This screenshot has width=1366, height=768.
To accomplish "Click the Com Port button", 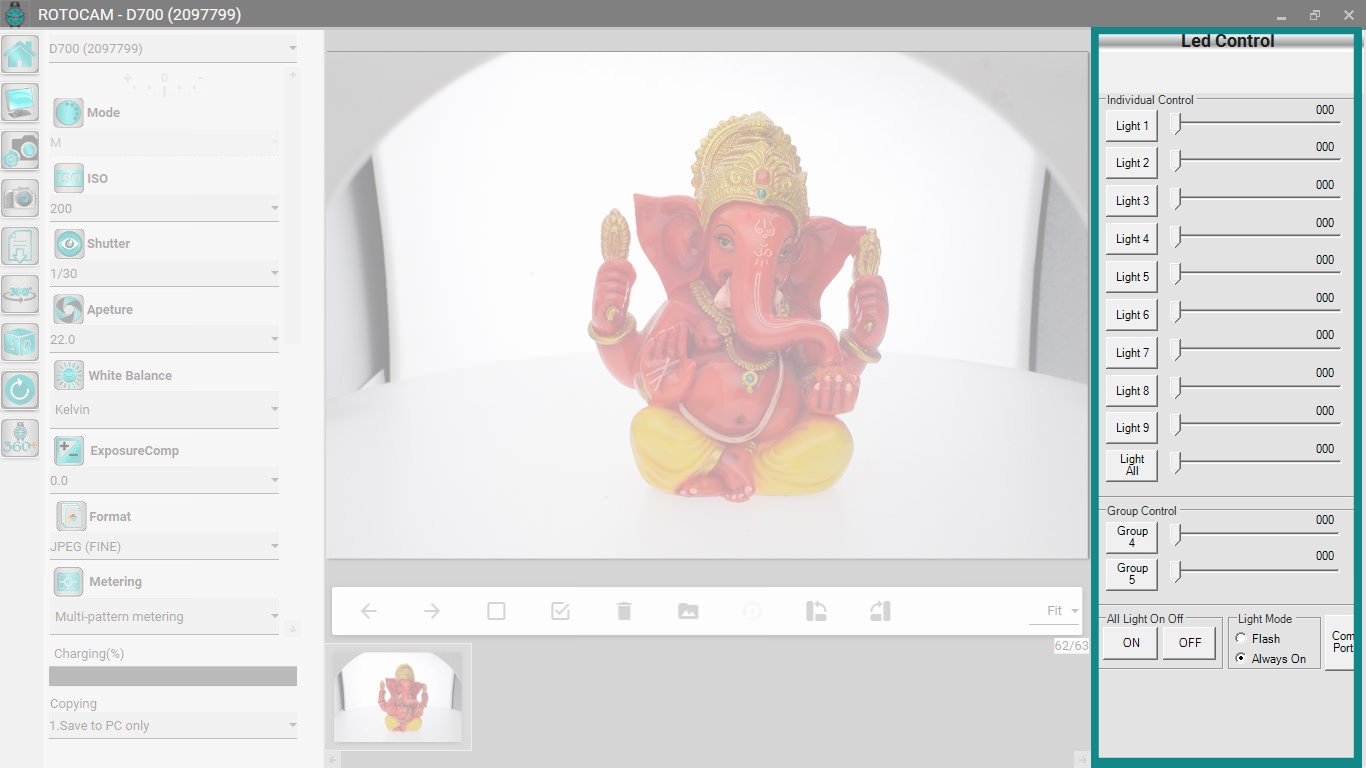I will coord(1340,643).
